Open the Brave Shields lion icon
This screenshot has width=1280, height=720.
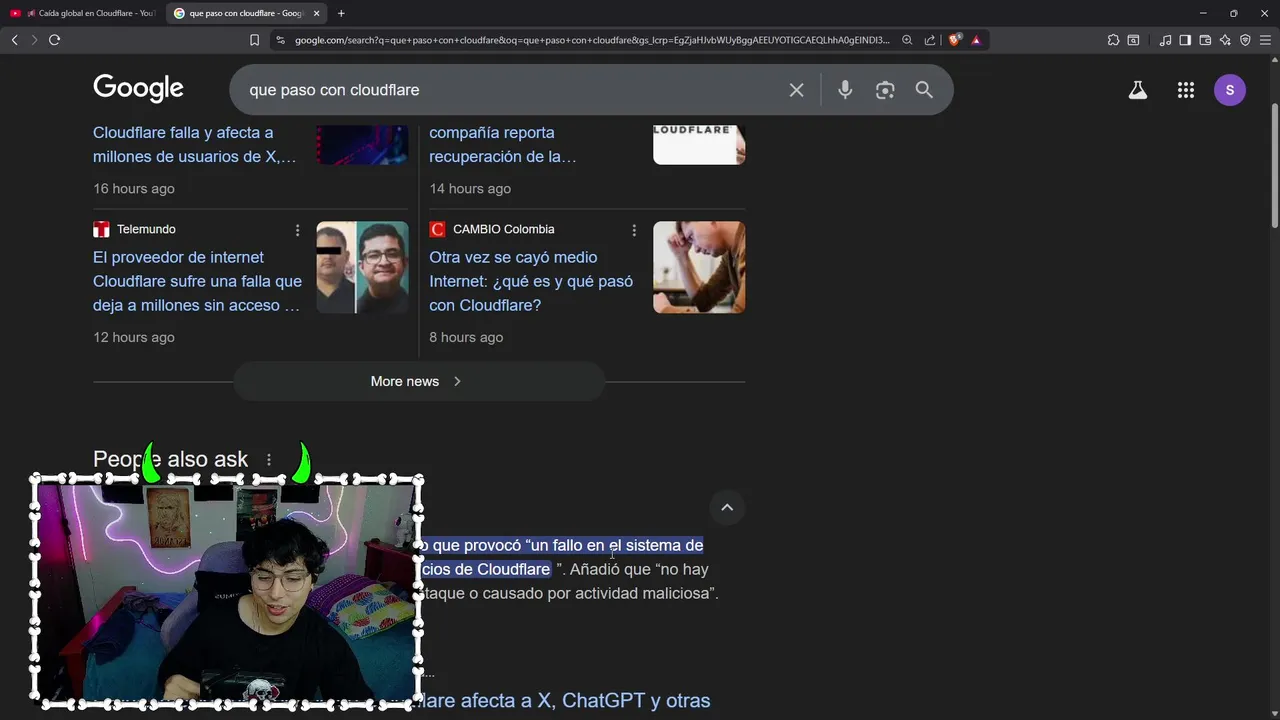[954, 40]
